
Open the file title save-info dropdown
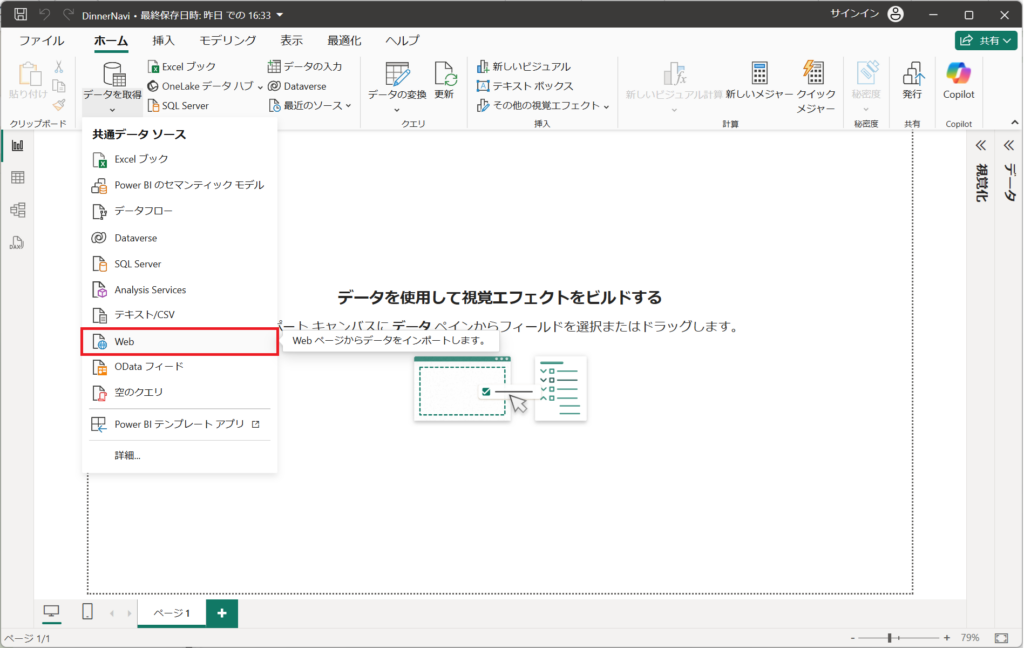280,14
